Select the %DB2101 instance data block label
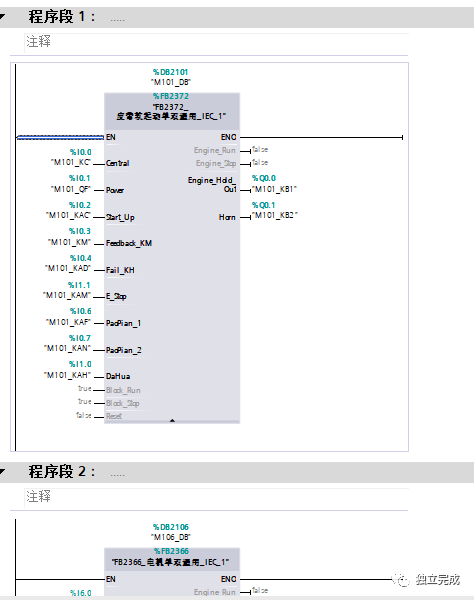The width and height of the screenshot is (474, 600). (171, 72)
